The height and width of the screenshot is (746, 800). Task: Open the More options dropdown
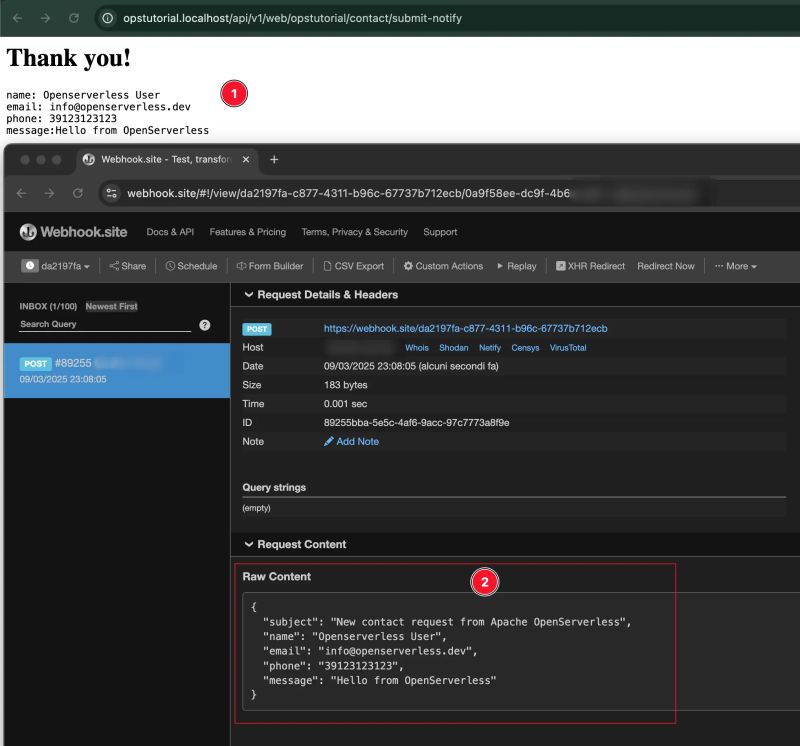[734, 266]
